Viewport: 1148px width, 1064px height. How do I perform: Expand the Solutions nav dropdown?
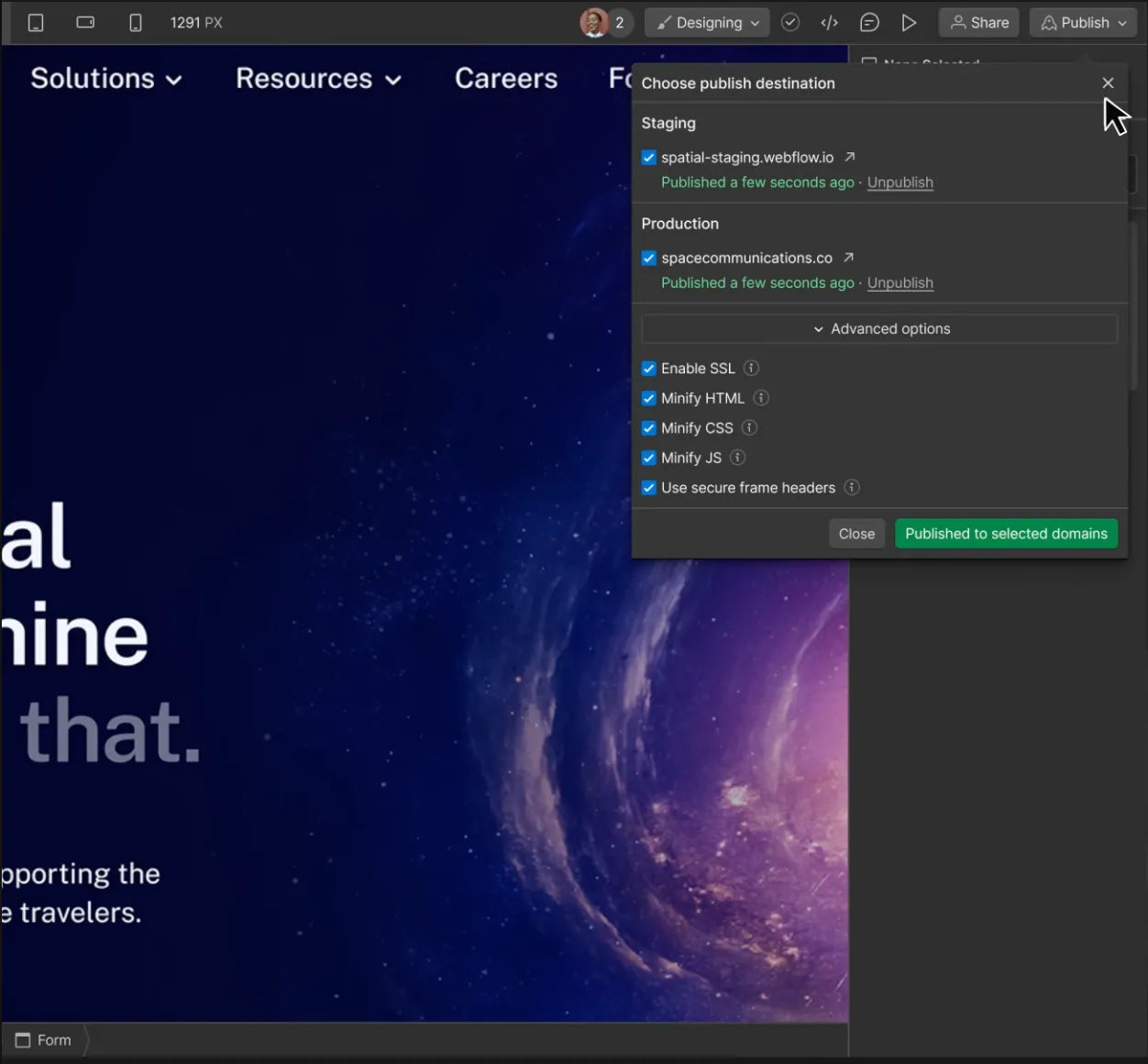[x=106, y=79]
